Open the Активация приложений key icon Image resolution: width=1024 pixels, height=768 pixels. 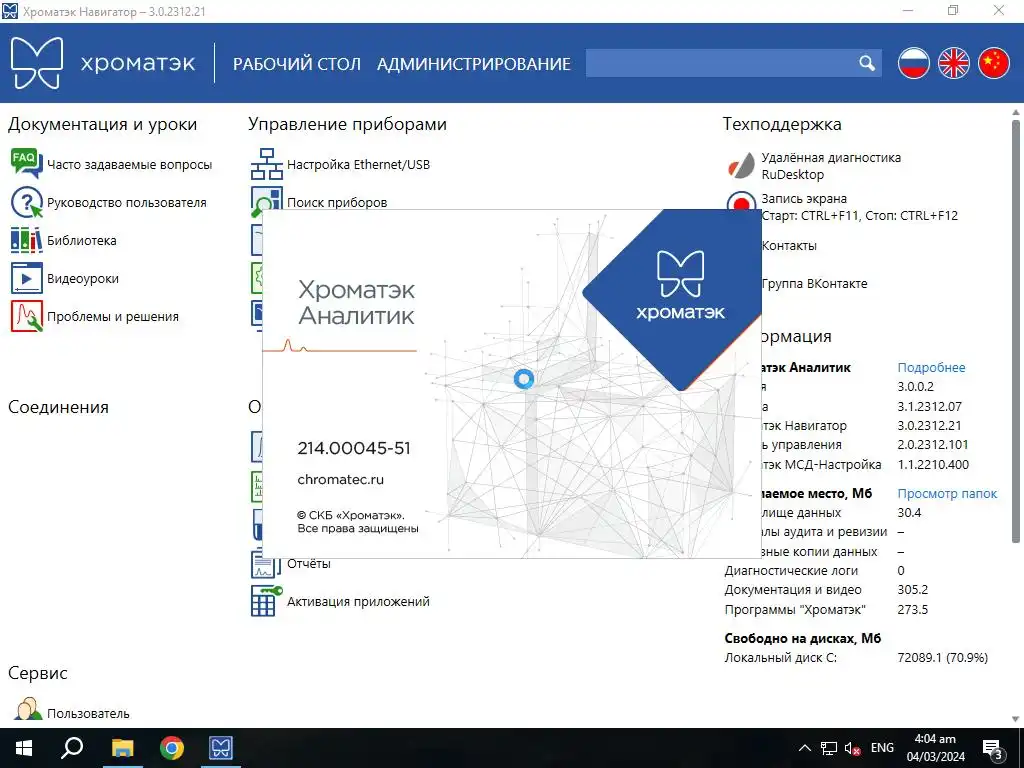point(266,601)
